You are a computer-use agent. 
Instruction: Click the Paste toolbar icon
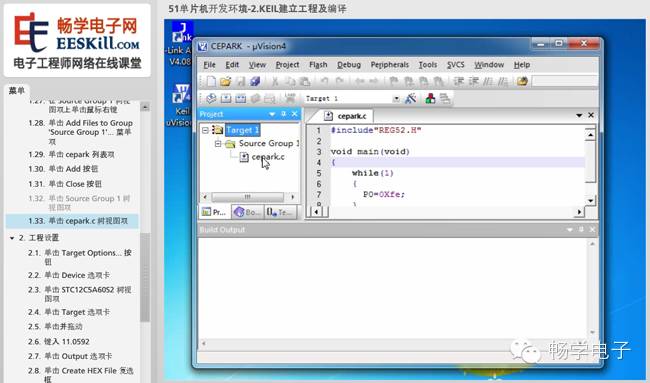[305, 81]
